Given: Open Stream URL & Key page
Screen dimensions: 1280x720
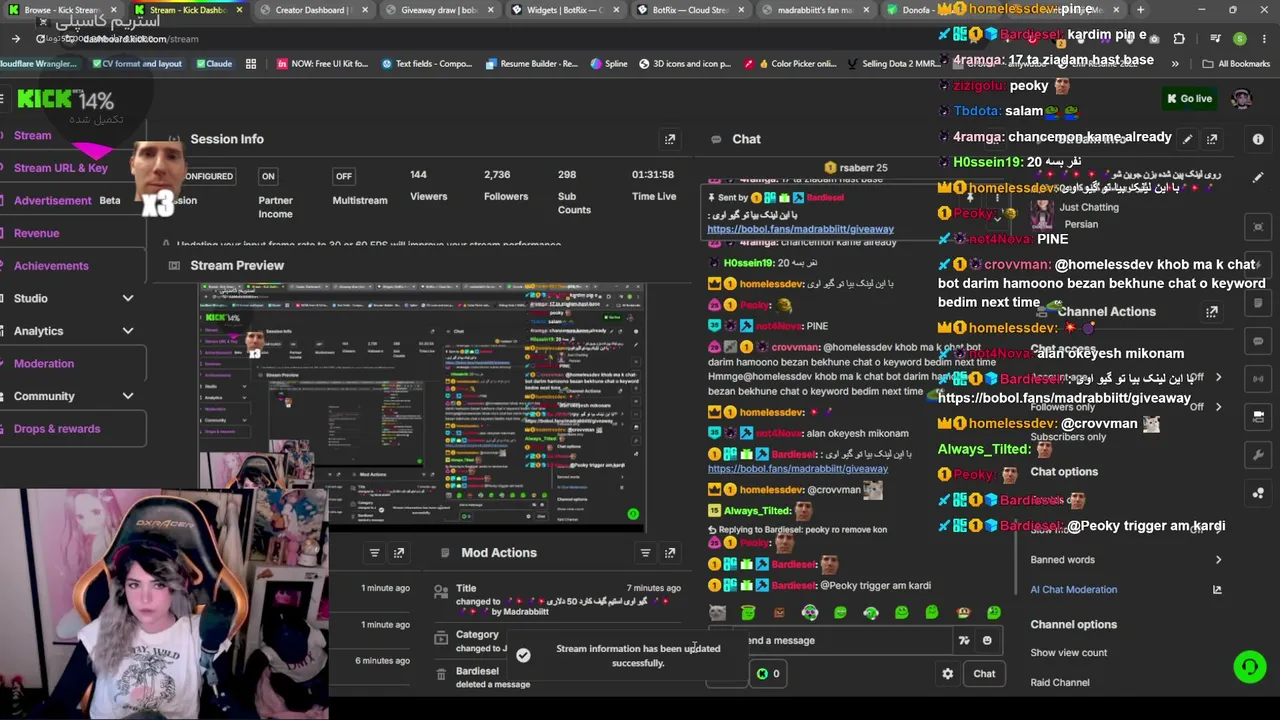Looking at the screenshot, I should tap(61, 168).
